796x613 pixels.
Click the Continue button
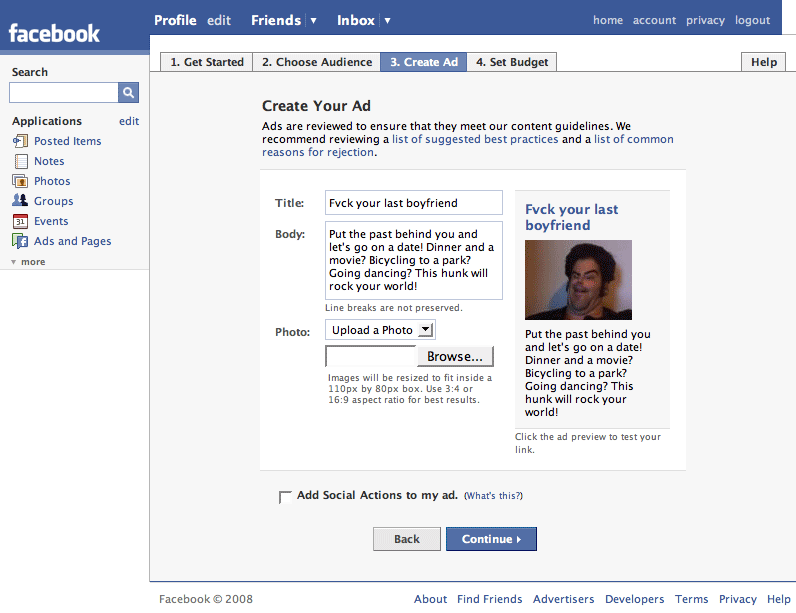(491, 539)
